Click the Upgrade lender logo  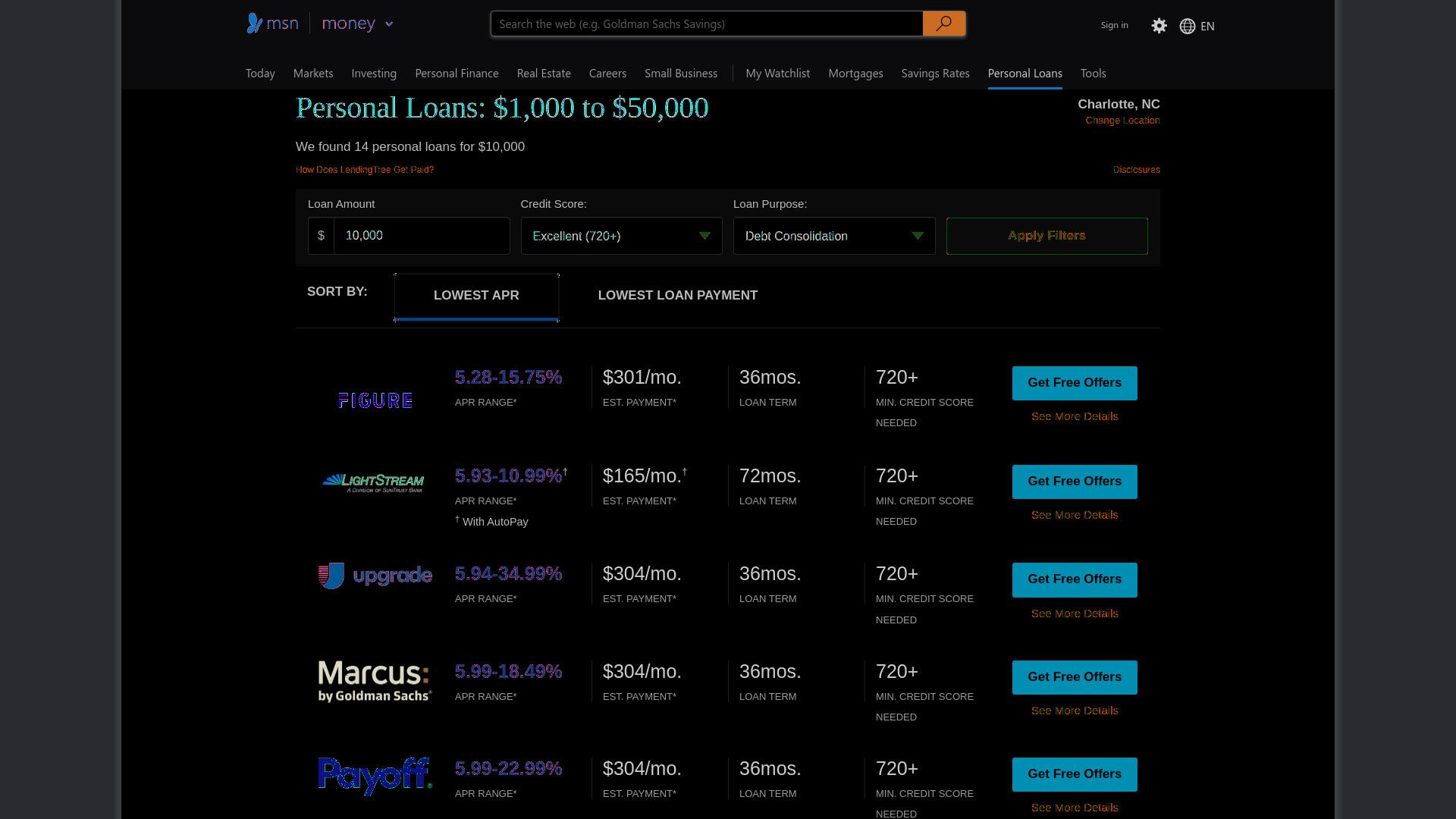(375, 576)
